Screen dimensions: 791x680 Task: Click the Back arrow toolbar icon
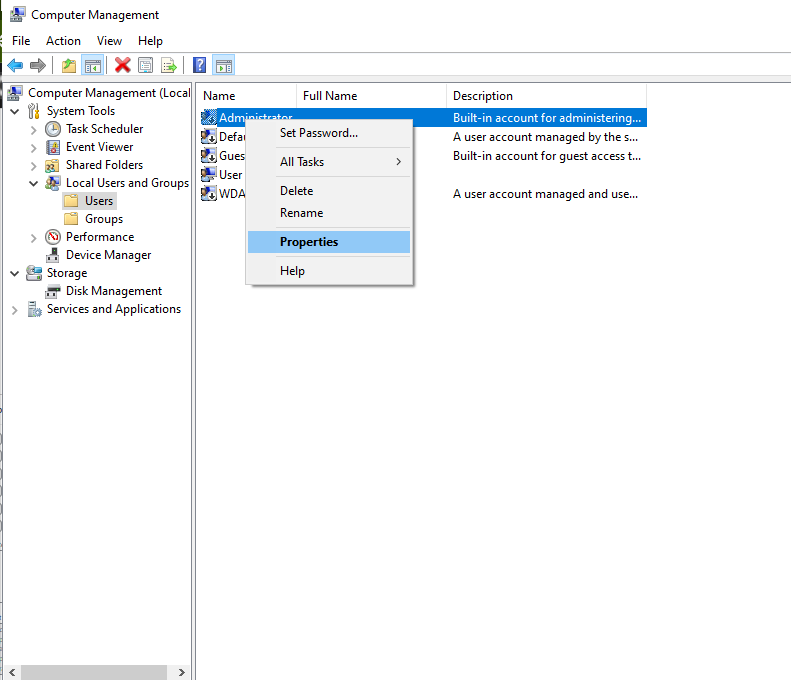[15, 65]
